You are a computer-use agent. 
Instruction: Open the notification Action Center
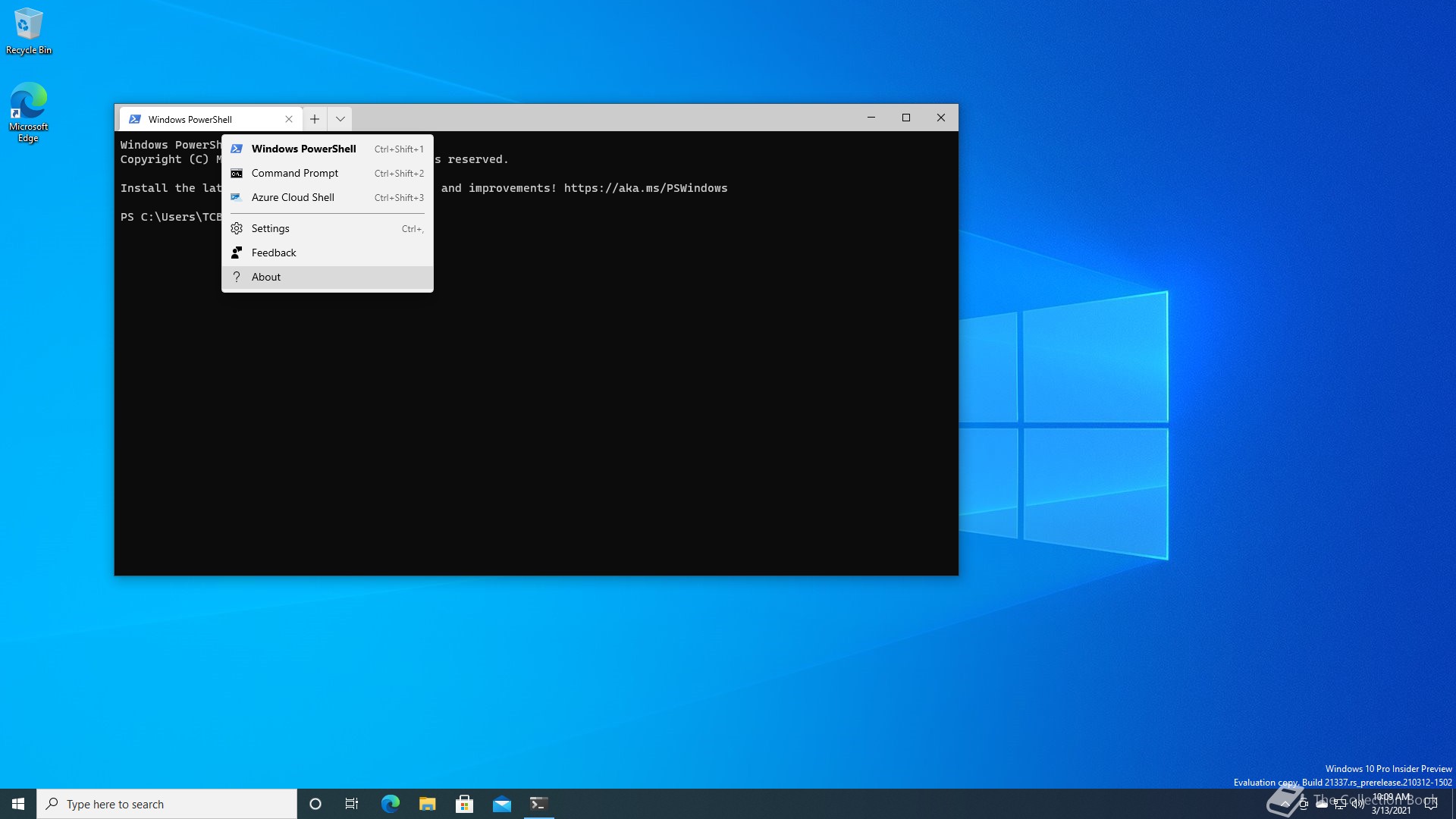click(1431, 804)
